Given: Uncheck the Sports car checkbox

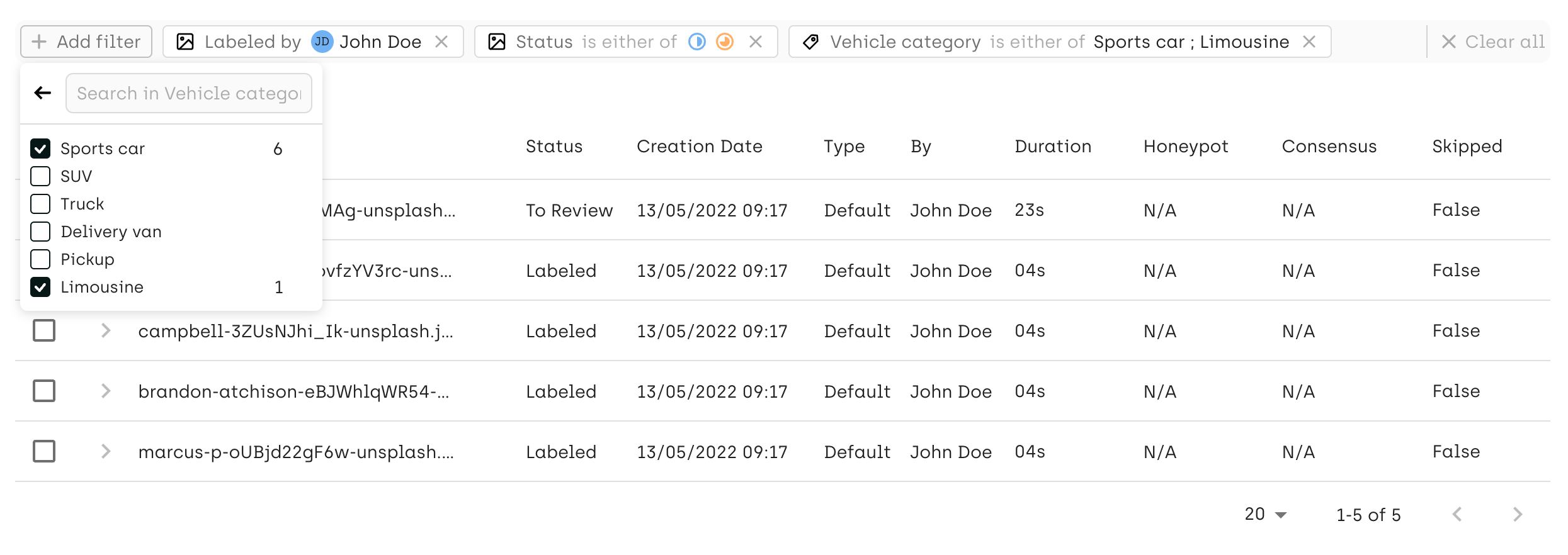Looking at the screenshot, I should tap(40, 149).
